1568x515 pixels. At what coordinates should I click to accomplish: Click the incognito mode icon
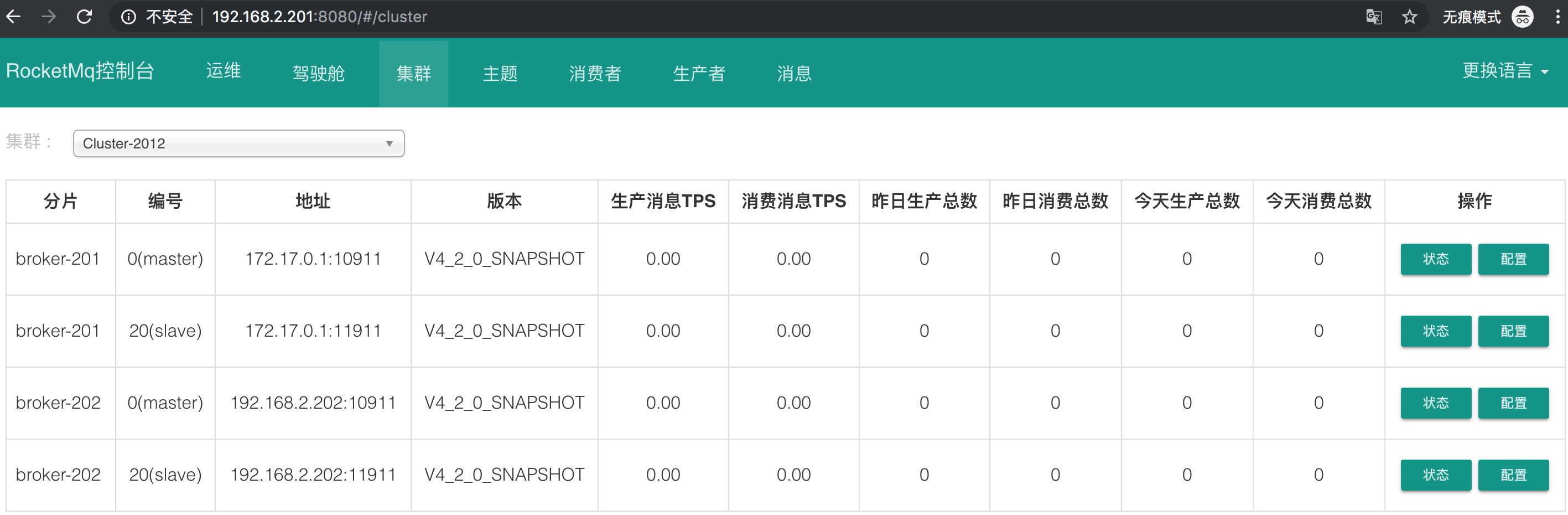tap(1522, 17)
